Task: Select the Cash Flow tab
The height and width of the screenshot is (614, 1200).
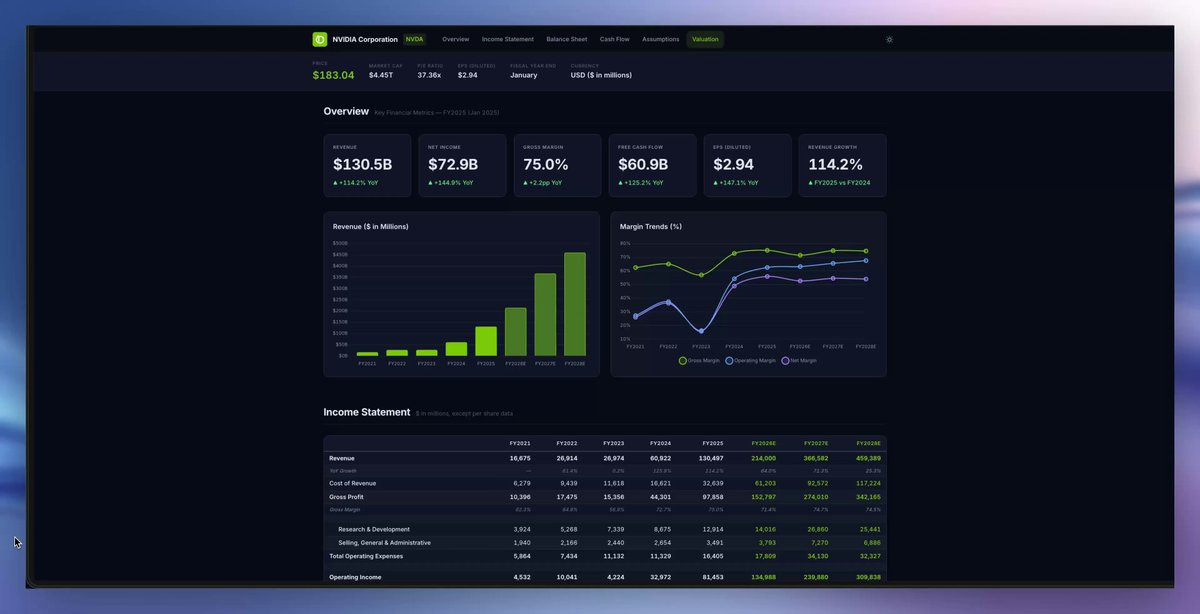Action: point(615,39)
